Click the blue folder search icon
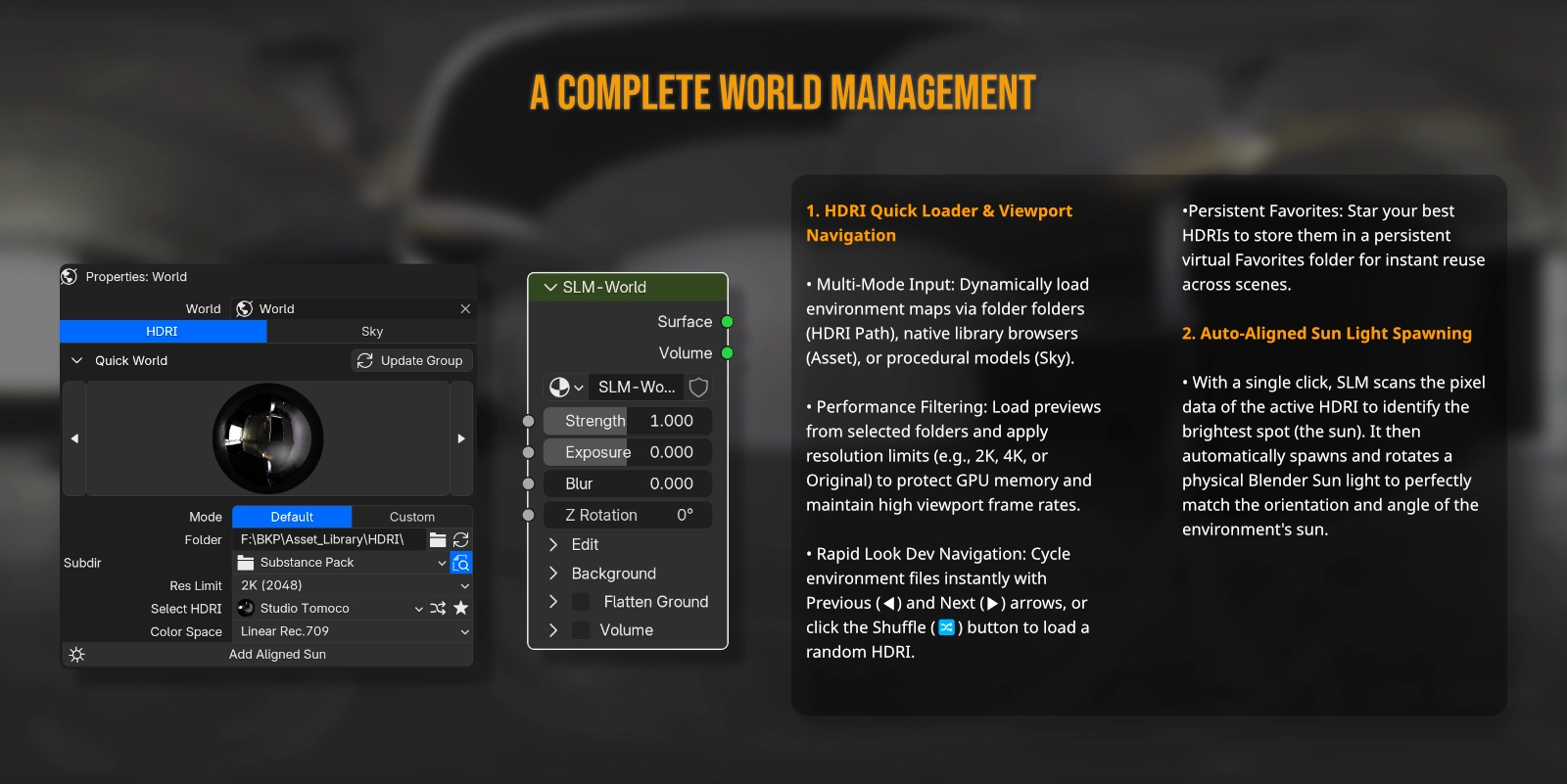Screen dimensions: 1567x784 tap(461, 563)
